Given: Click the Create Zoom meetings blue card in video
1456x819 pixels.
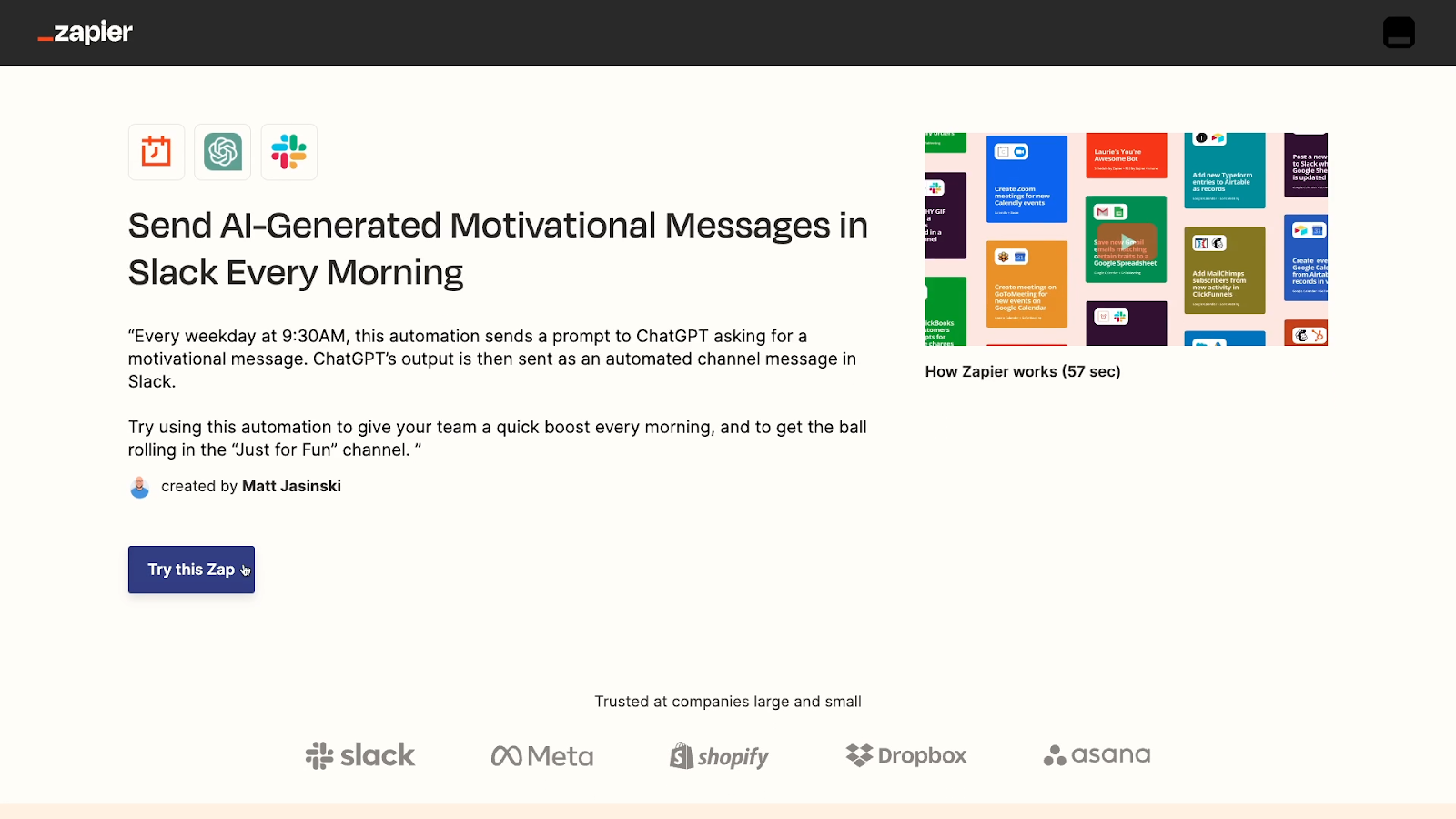Looking at the screenshot, I should (x=1026, y=179).
